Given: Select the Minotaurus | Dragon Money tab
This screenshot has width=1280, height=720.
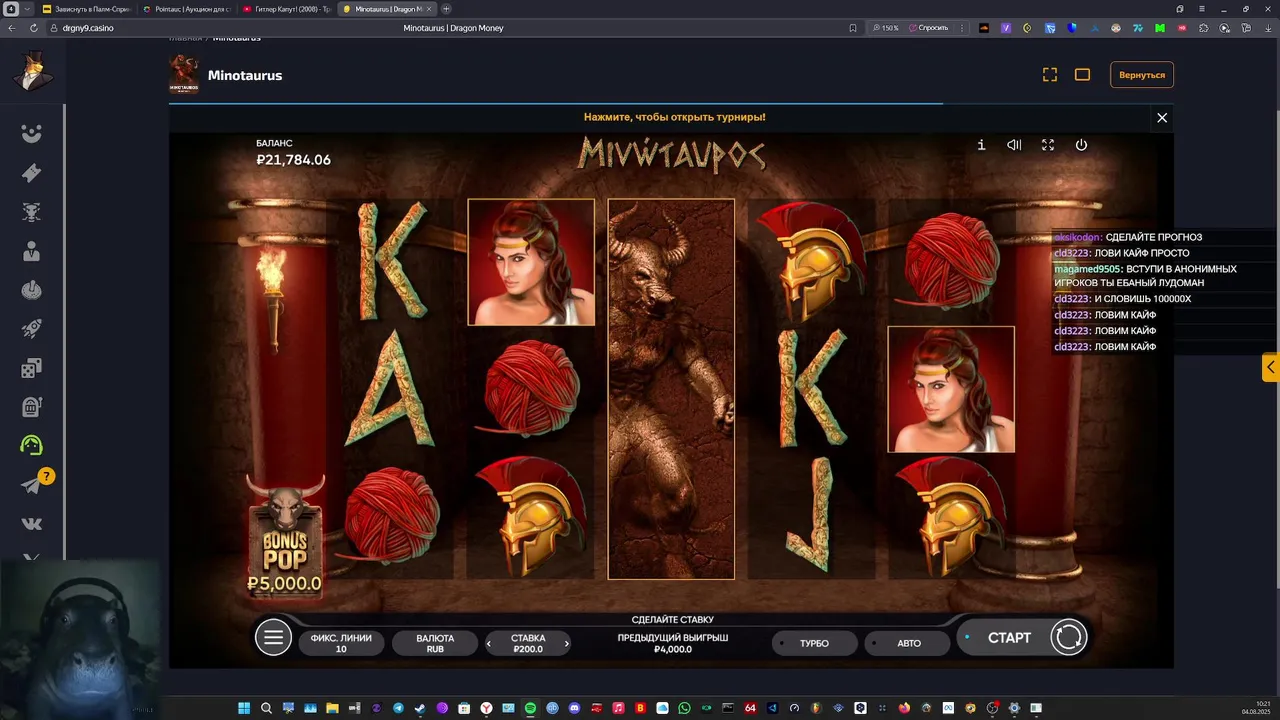Looking at the screenshot, I should point(386,9).
